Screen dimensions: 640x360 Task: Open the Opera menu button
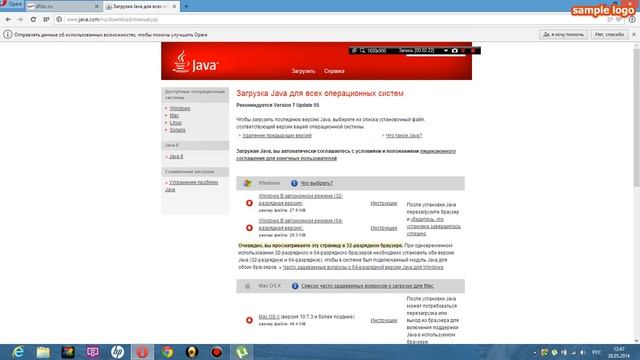[11, 4]
